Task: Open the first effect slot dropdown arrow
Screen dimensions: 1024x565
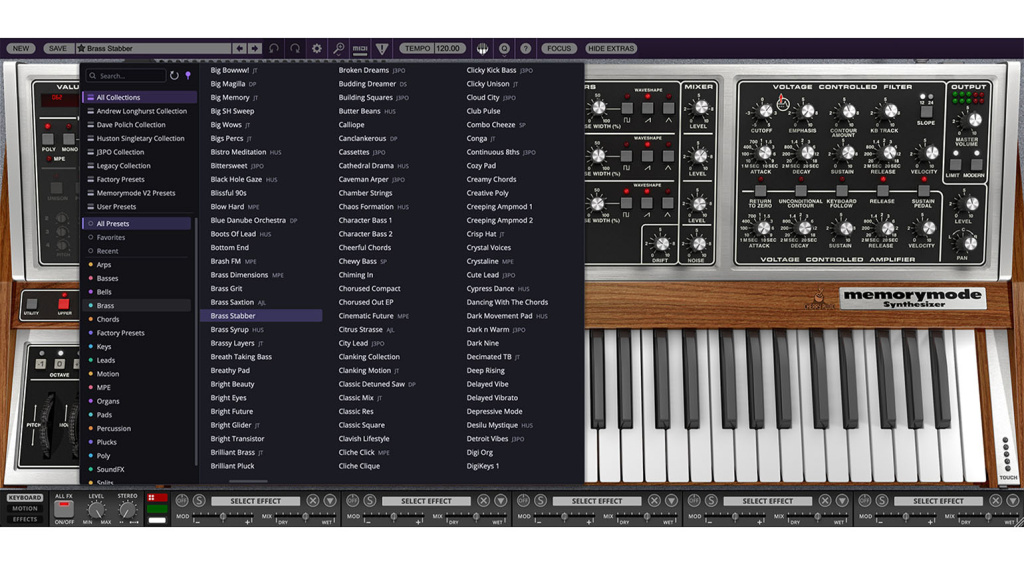Action: 330,500
